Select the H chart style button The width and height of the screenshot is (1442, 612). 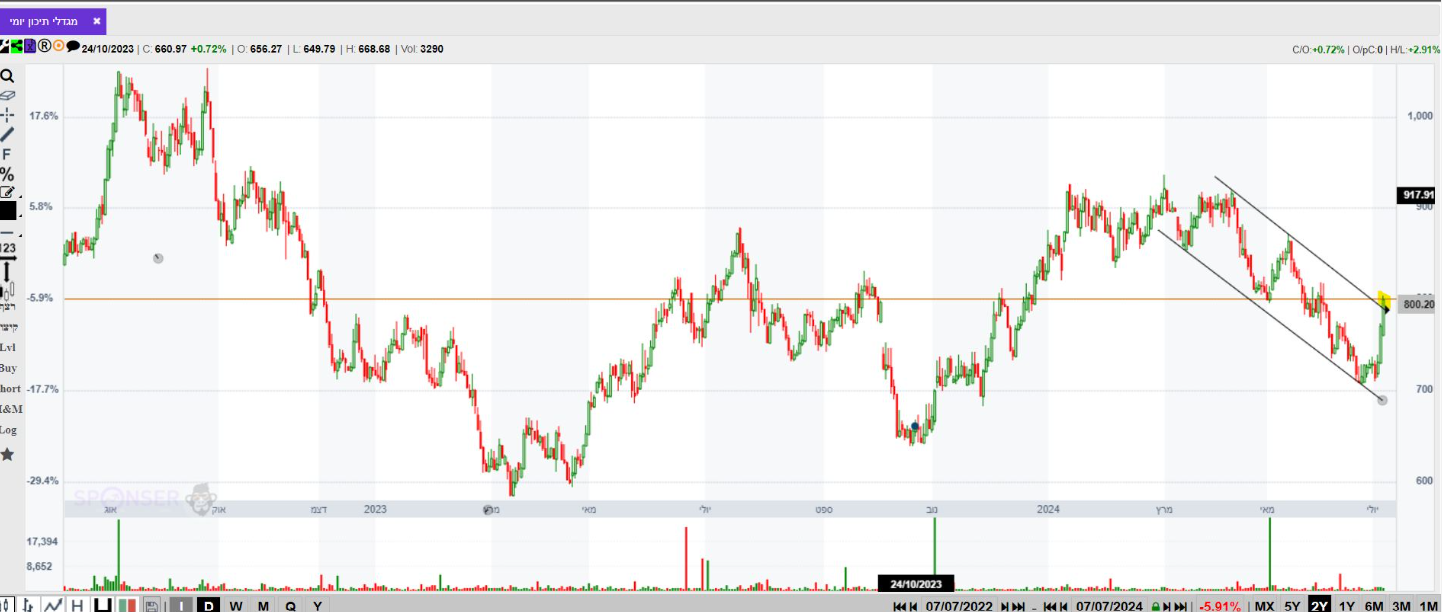click(77, 605)
